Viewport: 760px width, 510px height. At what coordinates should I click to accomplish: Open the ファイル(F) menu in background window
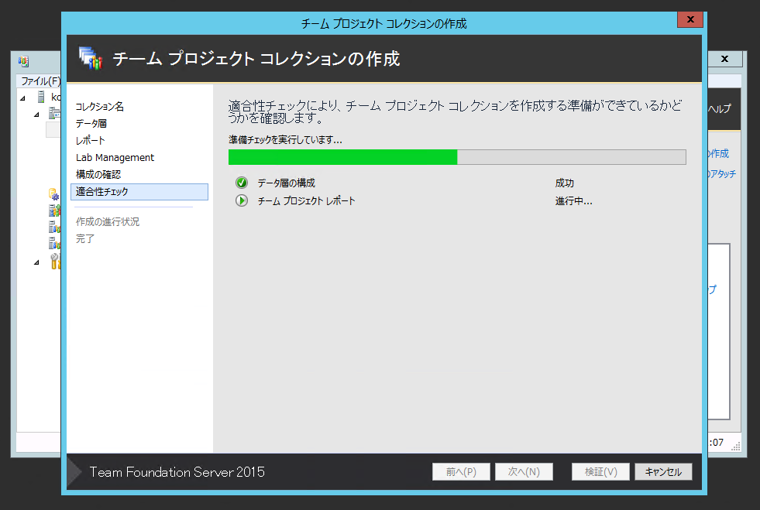(40, 81)
